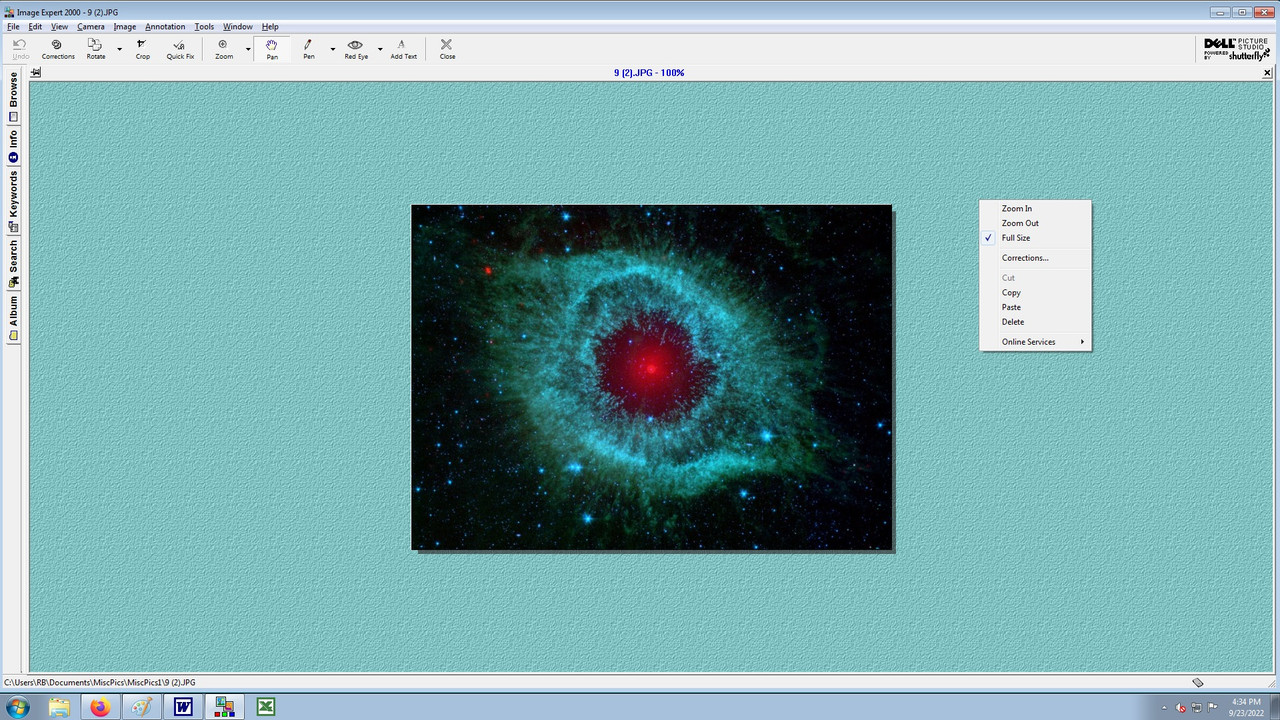Launch File Explorer from the taskbar
This screenshot has height=720, width=1280.
(59, 707)
